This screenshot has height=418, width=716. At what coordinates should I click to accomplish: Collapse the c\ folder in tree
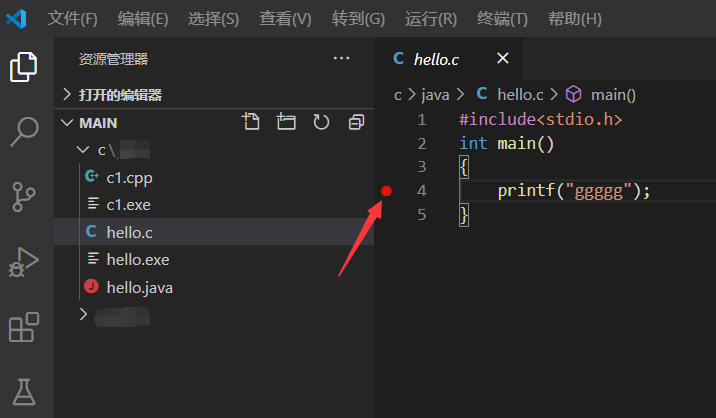[83, 150]
